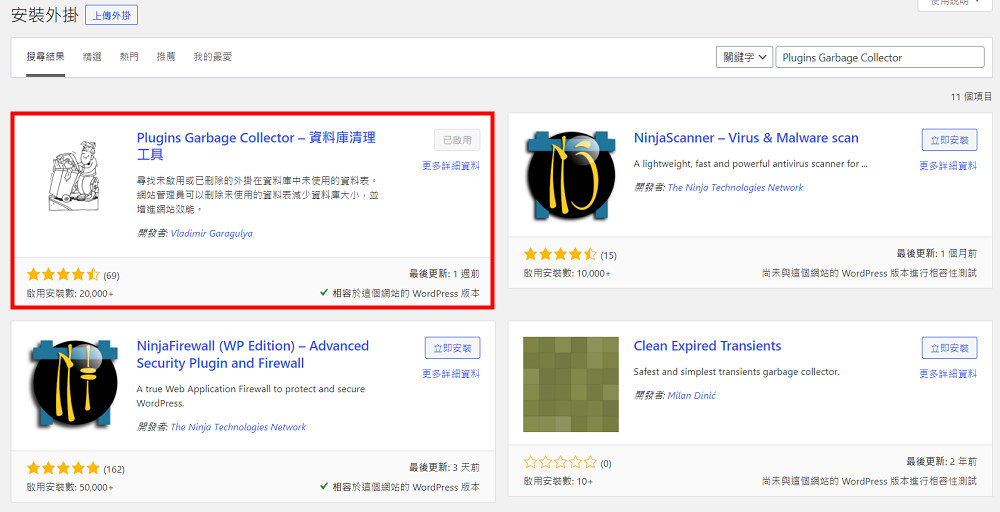The height and width of the screenshot is (512, 1000).
Task: Open the 熱門 popular tab
Action: [129, 57]
